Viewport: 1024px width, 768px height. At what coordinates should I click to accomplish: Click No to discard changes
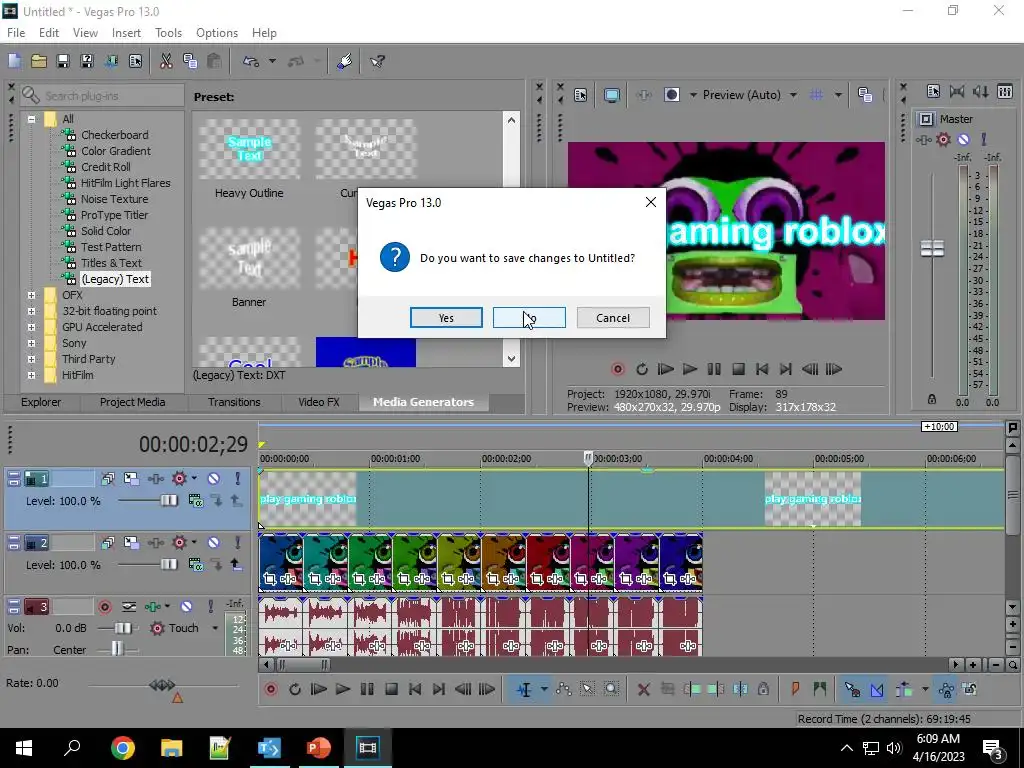coord(529,318)
